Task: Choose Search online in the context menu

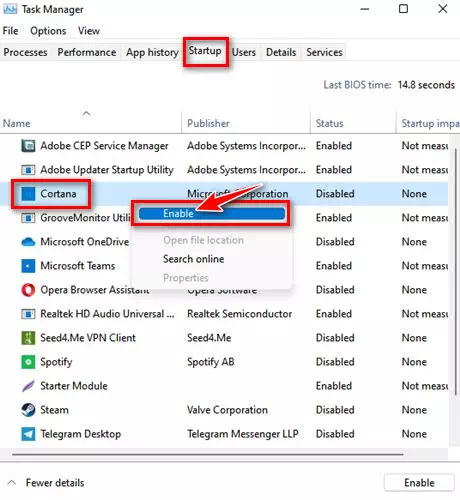Action: pyautogui.click(x=193, y=259)
